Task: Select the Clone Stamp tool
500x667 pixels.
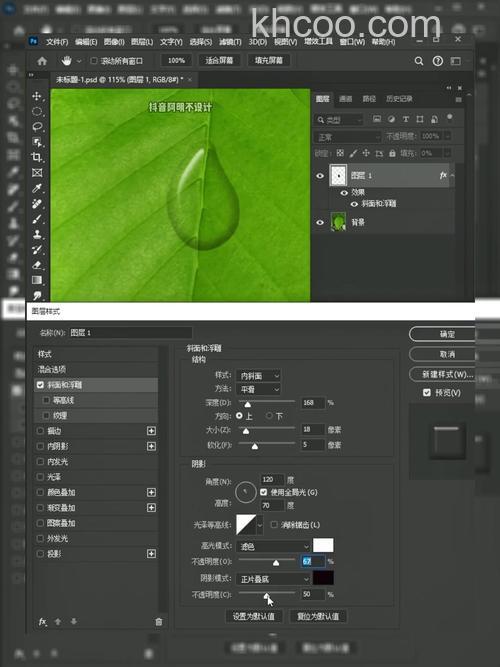Action: coord(37,234)
